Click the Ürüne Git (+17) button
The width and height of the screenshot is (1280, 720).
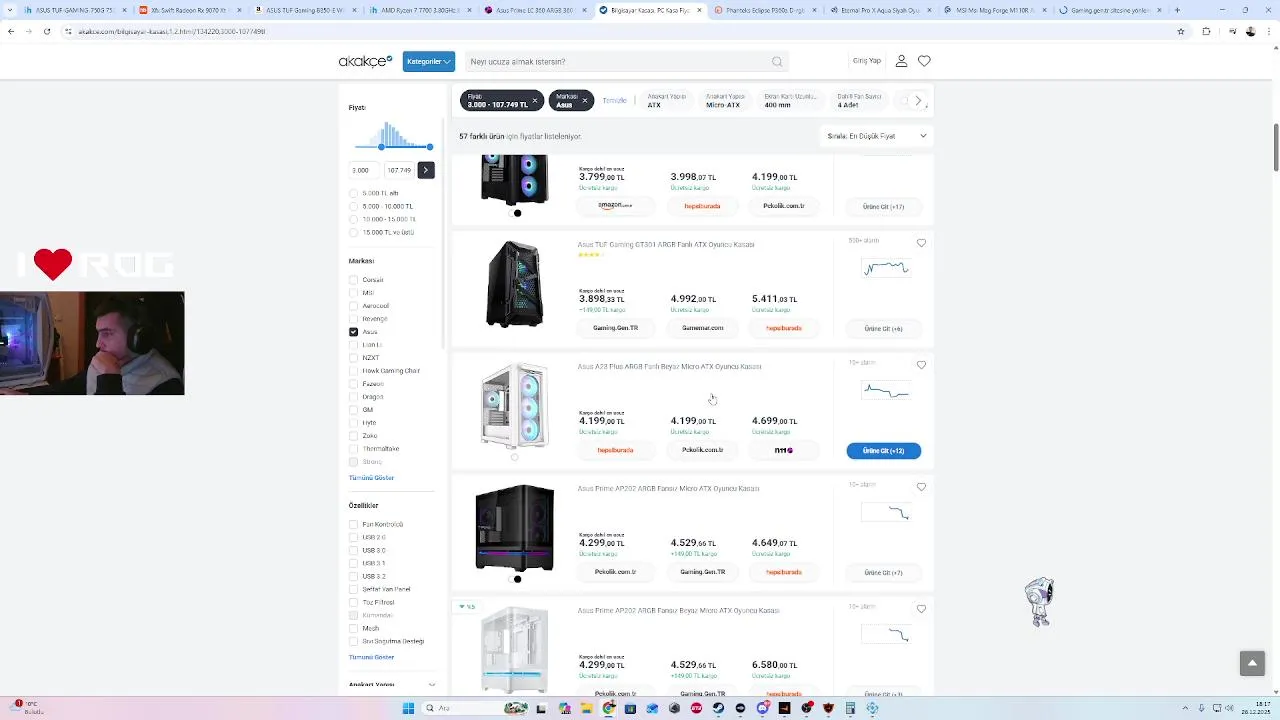click(883, 207)
